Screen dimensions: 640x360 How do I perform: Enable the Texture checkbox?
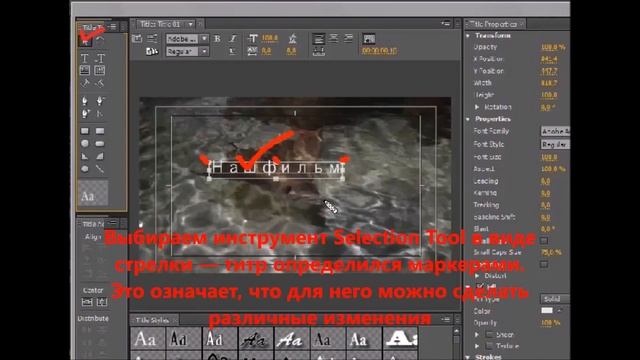click(x=489, y=346)
